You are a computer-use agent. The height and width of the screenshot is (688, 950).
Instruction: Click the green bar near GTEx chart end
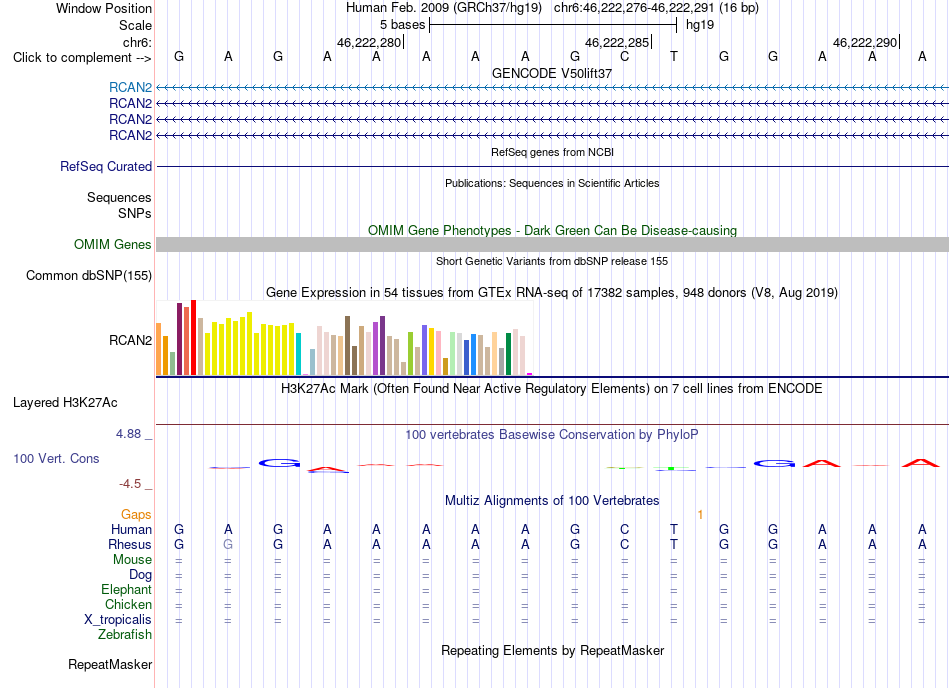click(x=508, y=354)
